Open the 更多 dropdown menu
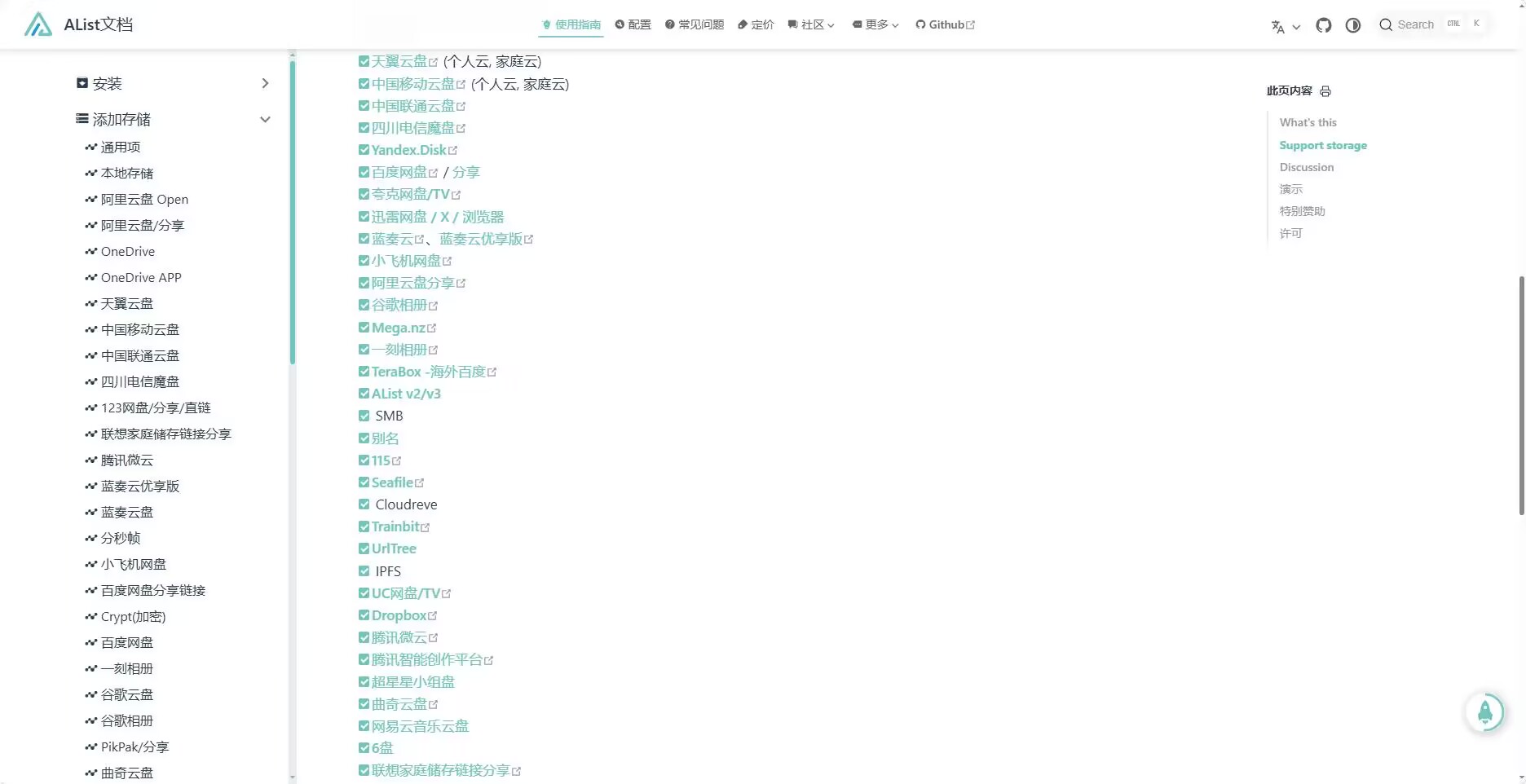Image resolution: width=1526 pixels, height=784 pixels. [x=874, y=24]
